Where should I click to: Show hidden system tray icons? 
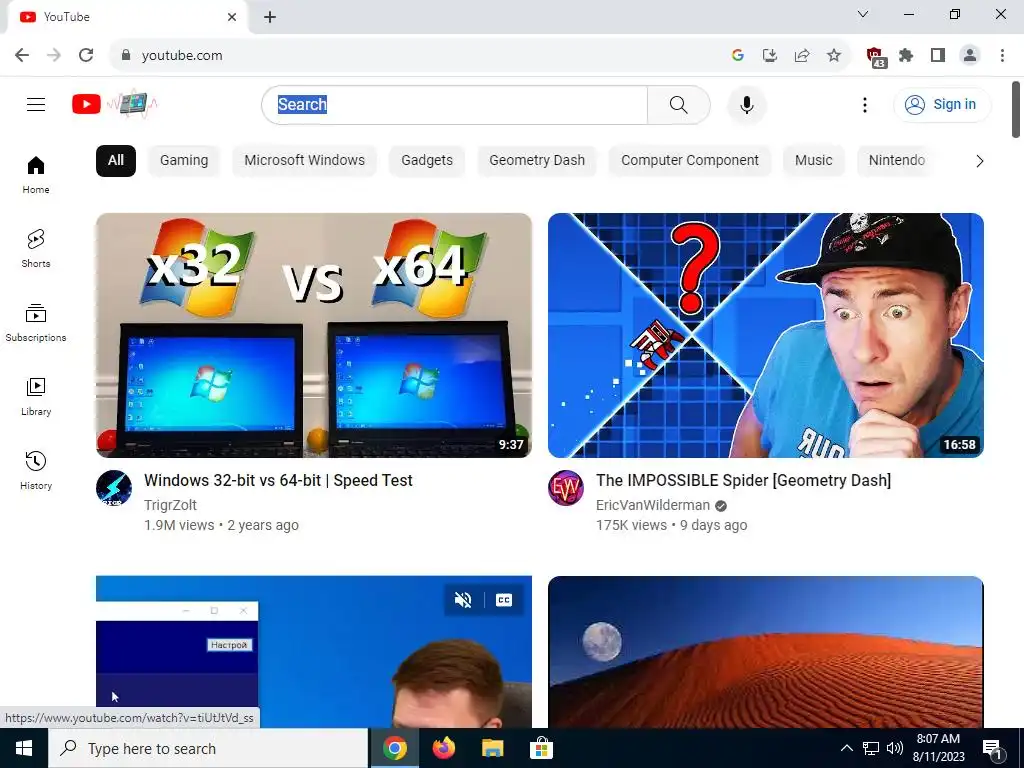tap(846, 748)
